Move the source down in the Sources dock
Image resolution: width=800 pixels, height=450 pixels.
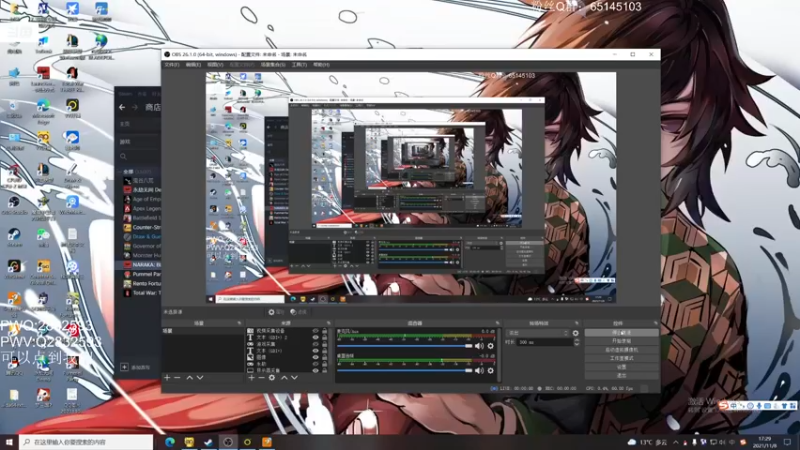pyautogui.click(x=294, y=378)
